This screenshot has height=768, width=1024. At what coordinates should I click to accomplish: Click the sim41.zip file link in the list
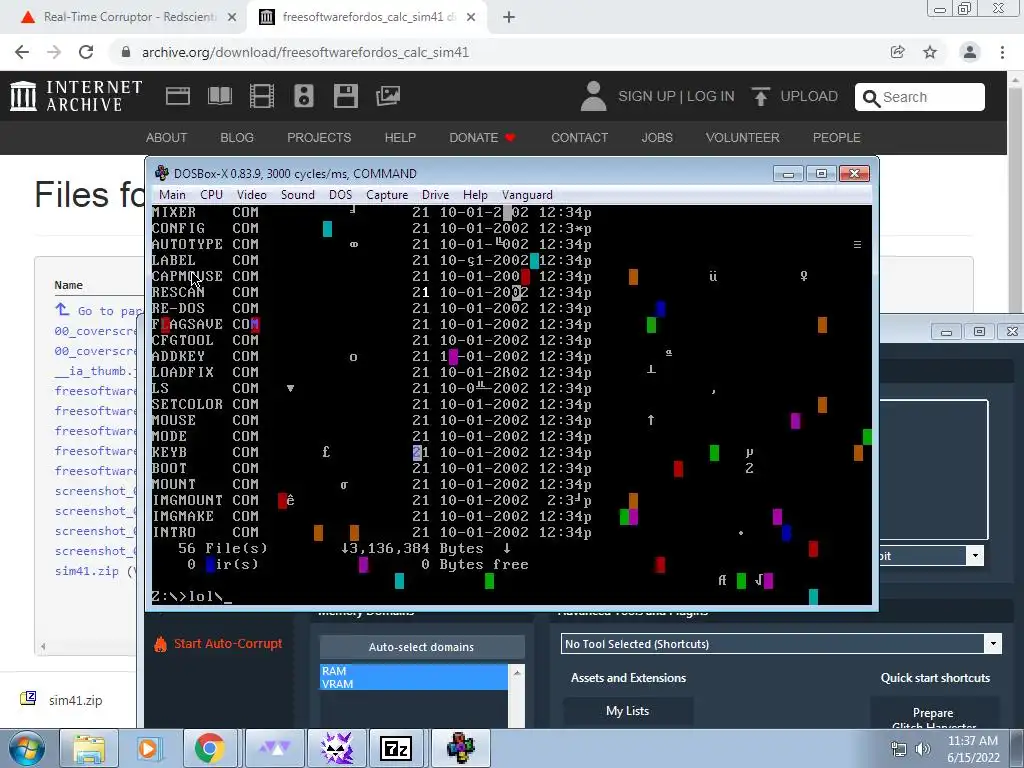click(87, 571)
